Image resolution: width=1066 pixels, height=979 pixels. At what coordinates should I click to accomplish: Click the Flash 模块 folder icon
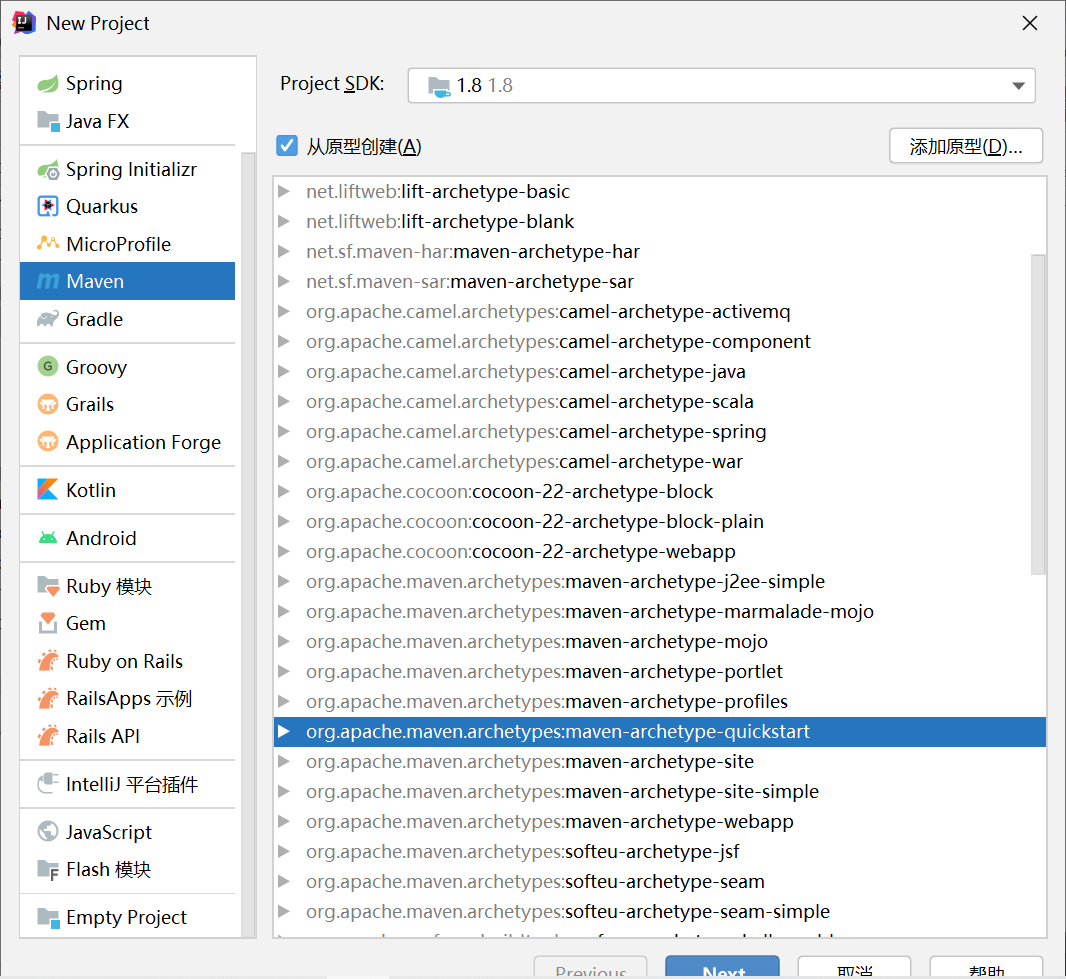48,870
